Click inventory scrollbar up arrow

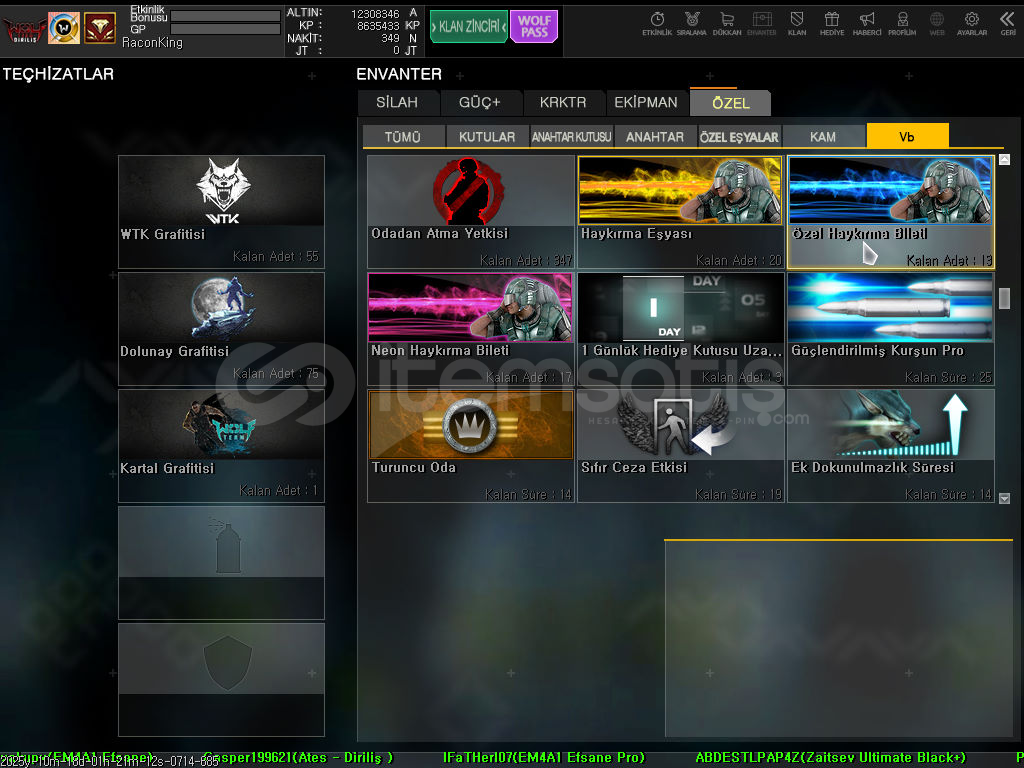[x=1004, y=159]
